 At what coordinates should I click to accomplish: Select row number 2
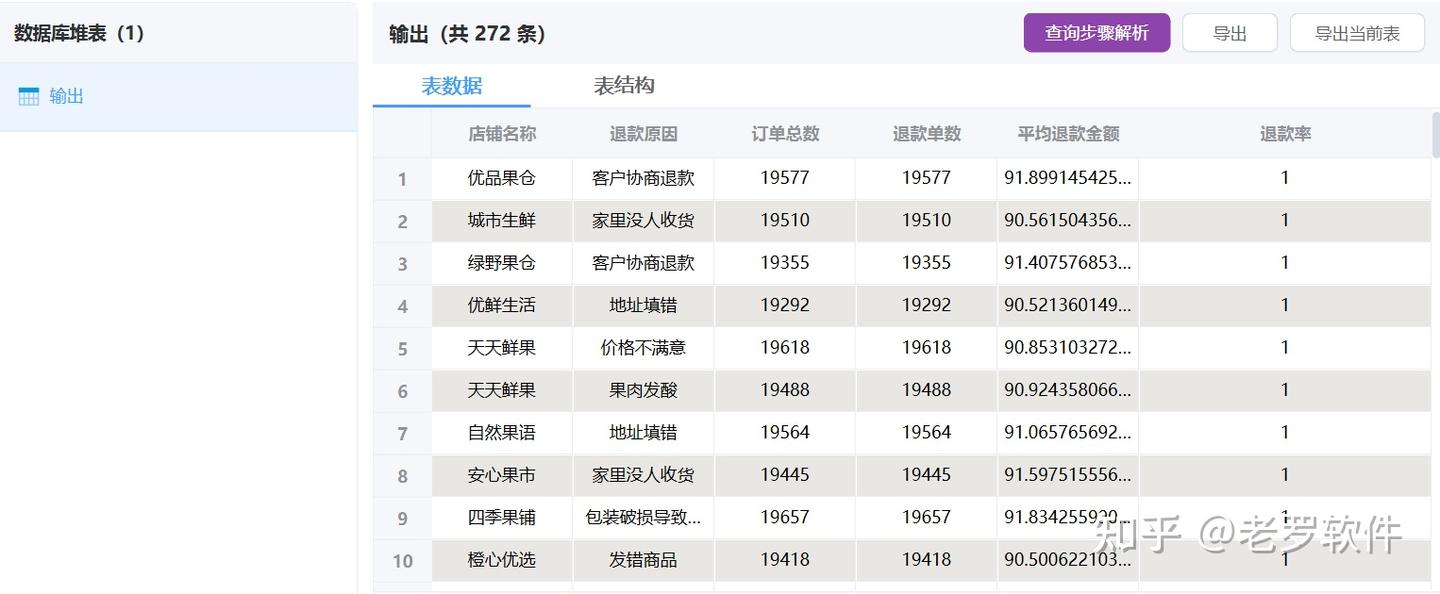(x=402, y=221)
